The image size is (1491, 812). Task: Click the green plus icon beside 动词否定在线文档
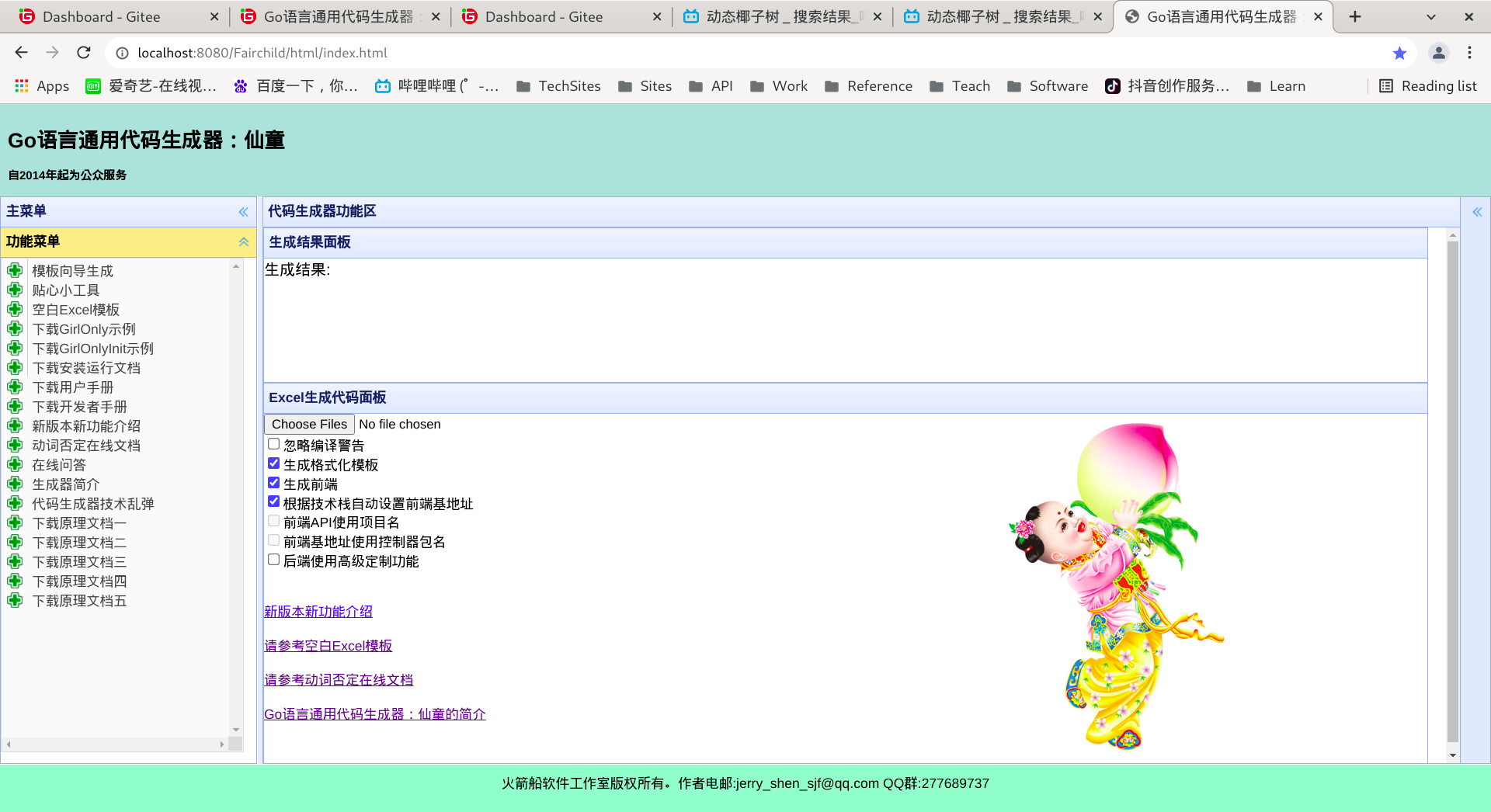15,445
